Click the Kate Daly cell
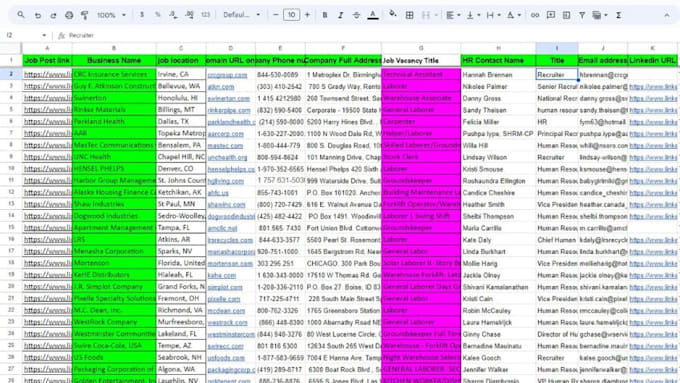Image resolution: width=680 pixels, height=383 pixels. coord(498,239)
